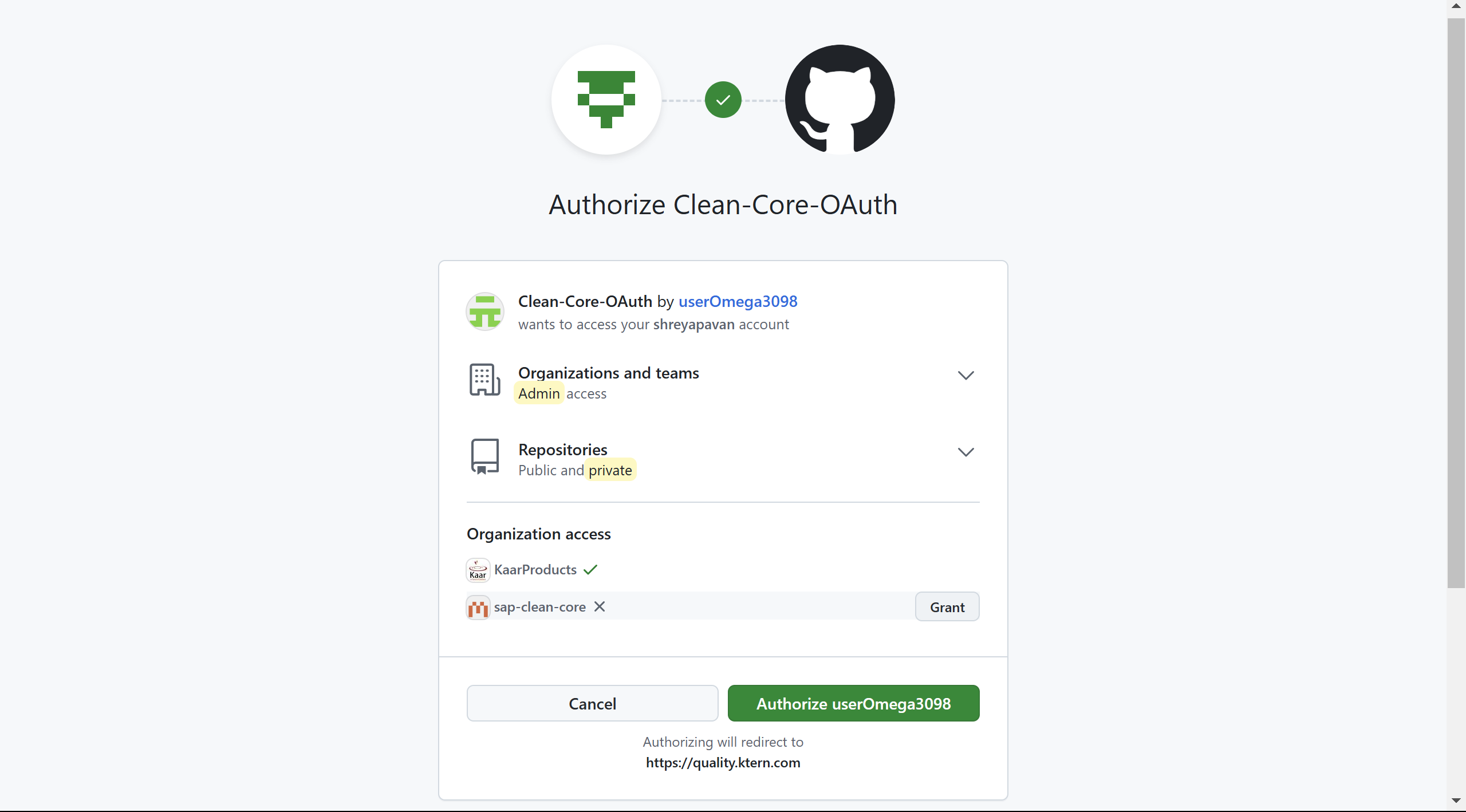Click the page scrollbar thumb
This screenshot has height=812, width=1466.
click(1456, 302)
